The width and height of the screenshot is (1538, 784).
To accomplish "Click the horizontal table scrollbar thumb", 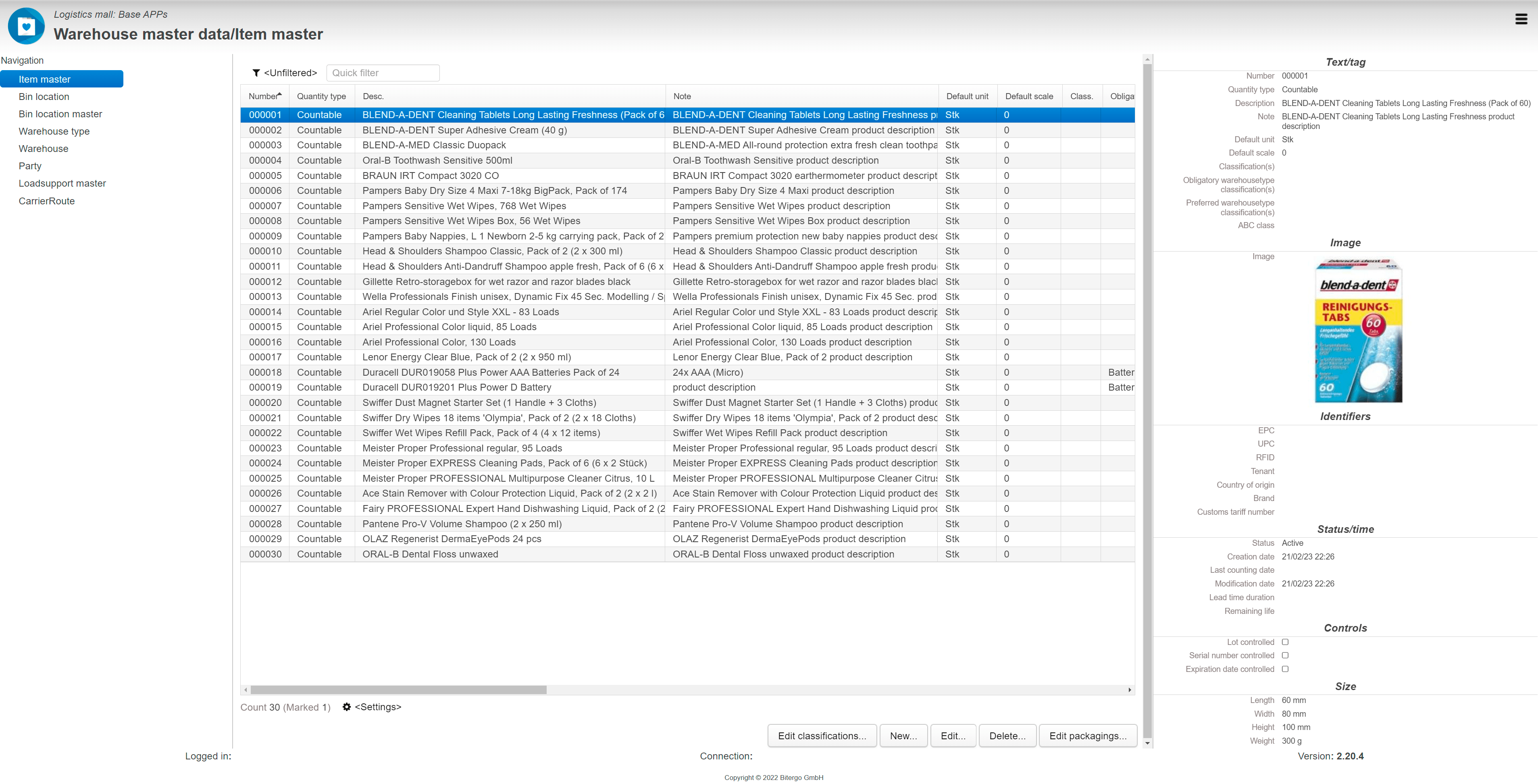I will 398,690.
